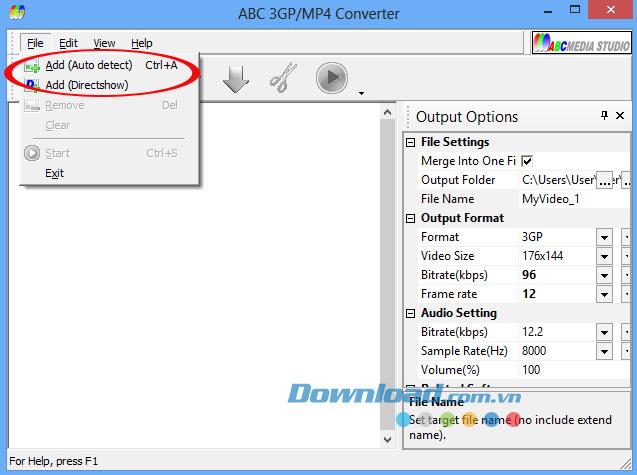This screenshot has height=475, width=637.
Task: Open the video Bitrate dropdown showing 96
Action: [x=604, y=275]
